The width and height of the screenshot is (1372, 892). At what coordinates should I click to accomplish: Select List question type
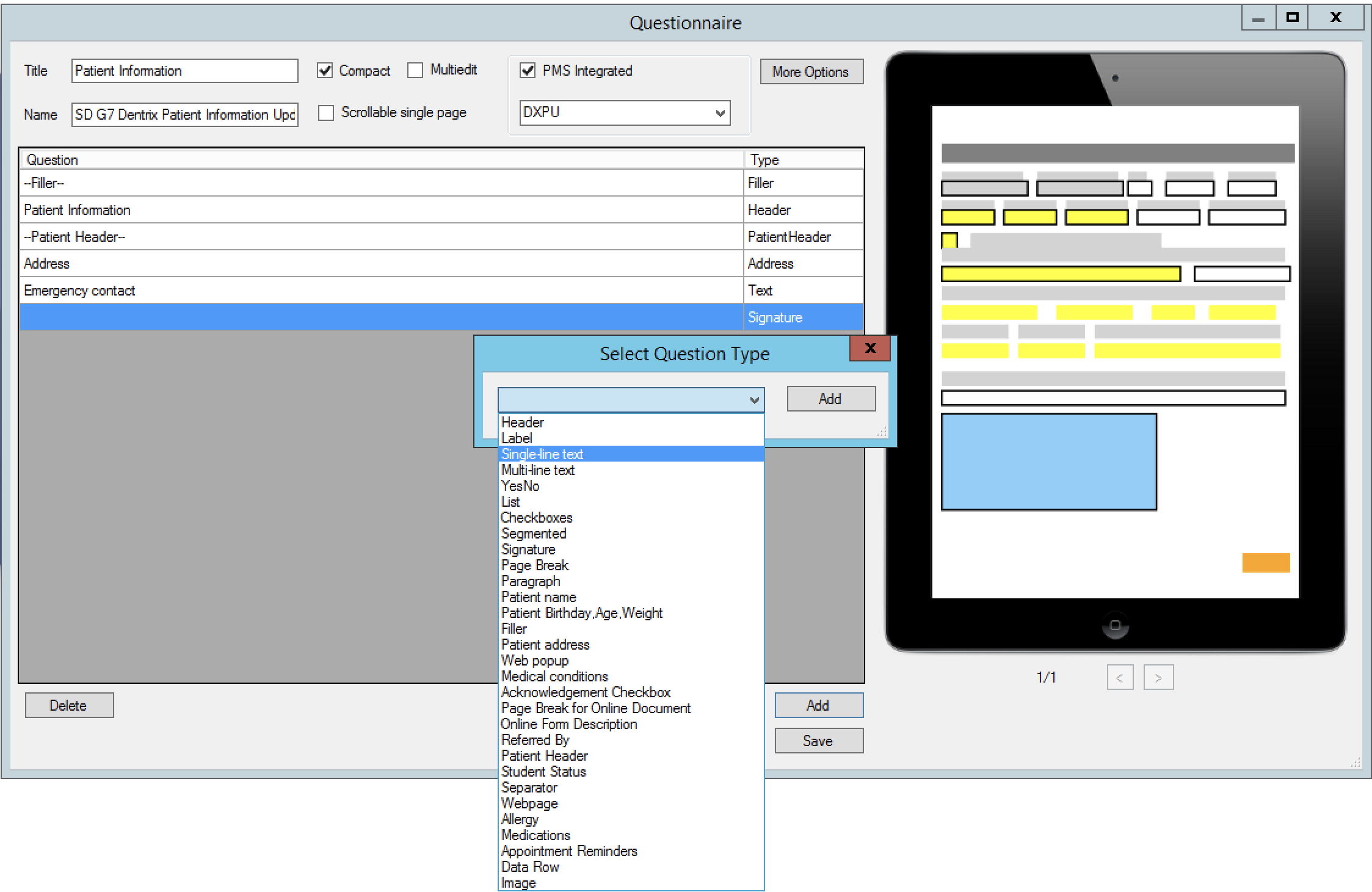631,502
